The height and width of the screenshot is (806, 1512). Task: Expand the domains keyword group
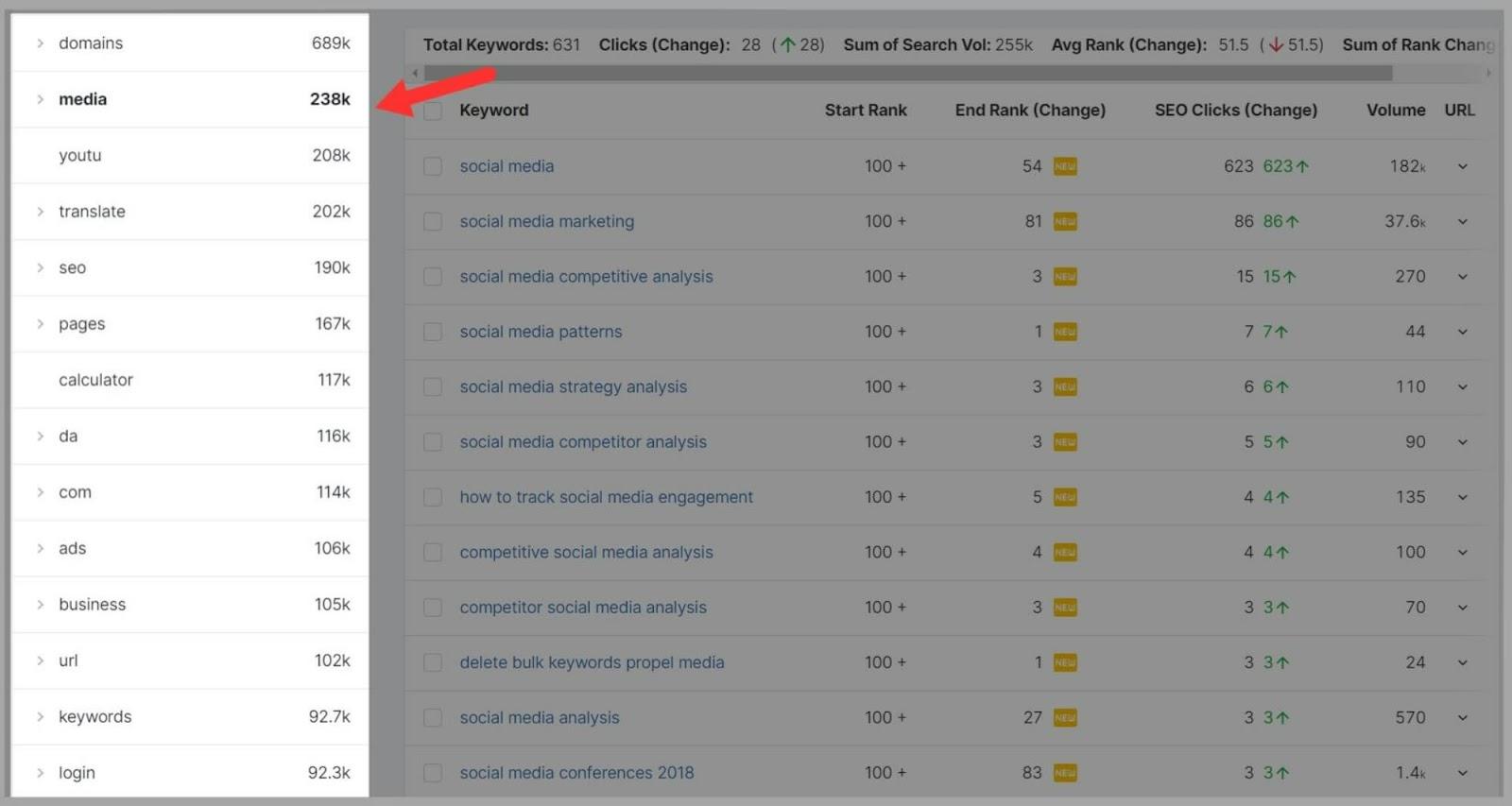pos(41,43)
